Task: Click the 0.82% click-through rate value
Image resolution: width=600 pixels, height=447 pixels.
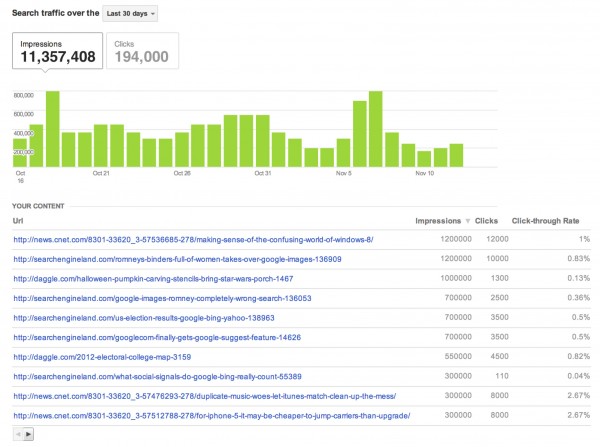Action: pos(579,356)
